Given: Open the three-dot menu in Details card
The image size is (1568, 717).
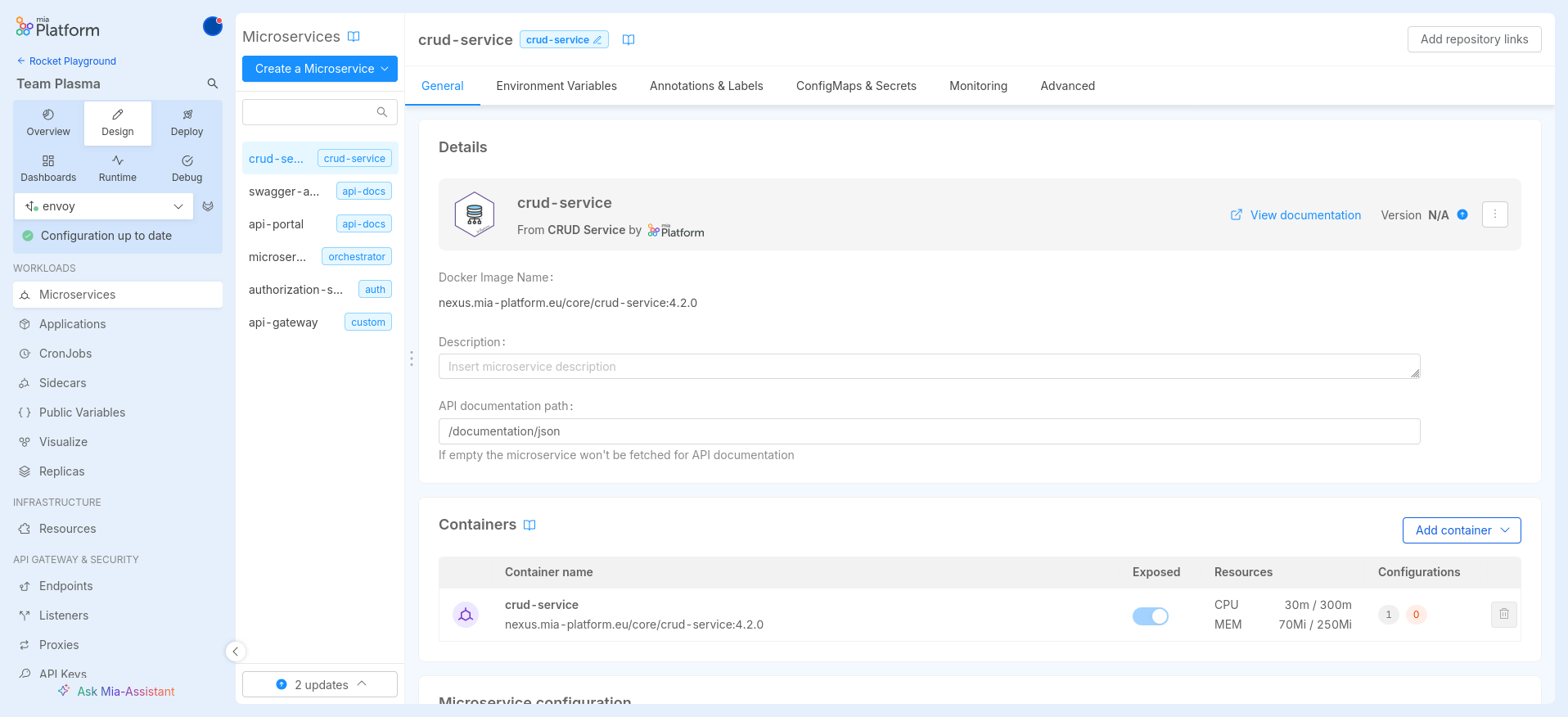Looking at the screenshot, I should pyautogui.click(x=1494, y=214).
